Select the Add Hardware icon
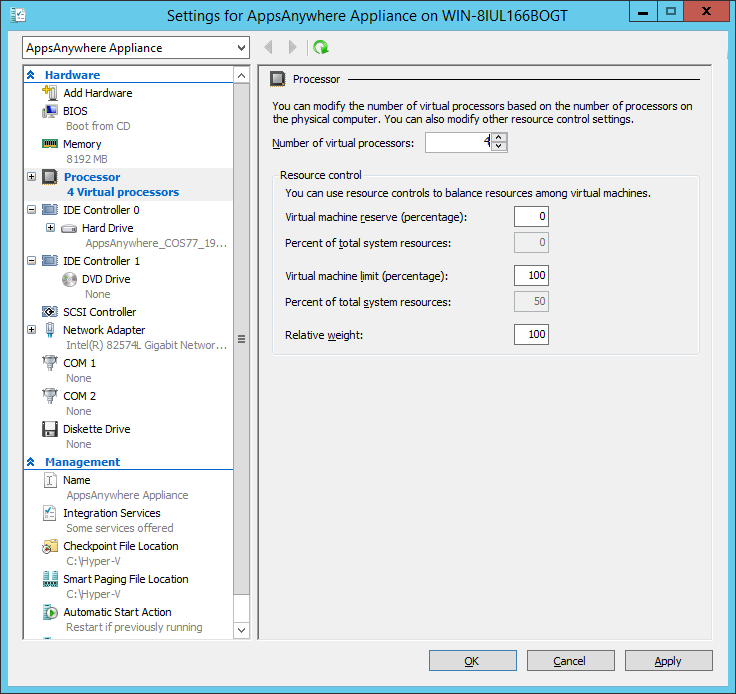This screenshot has width=736, height=694. [50, 93]
